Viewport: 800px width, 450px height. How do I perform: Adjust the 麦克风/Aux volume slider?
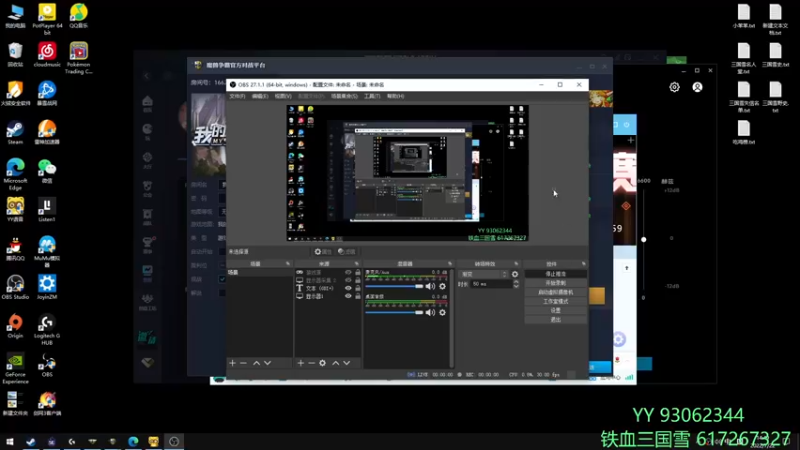(x=394, y=286)
